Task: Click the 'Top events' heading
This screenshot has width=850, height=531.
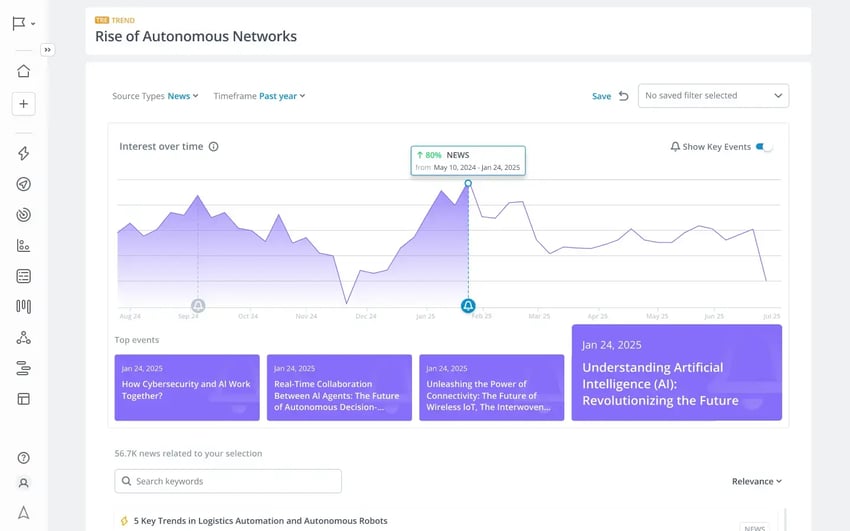Action: (137, 340)
